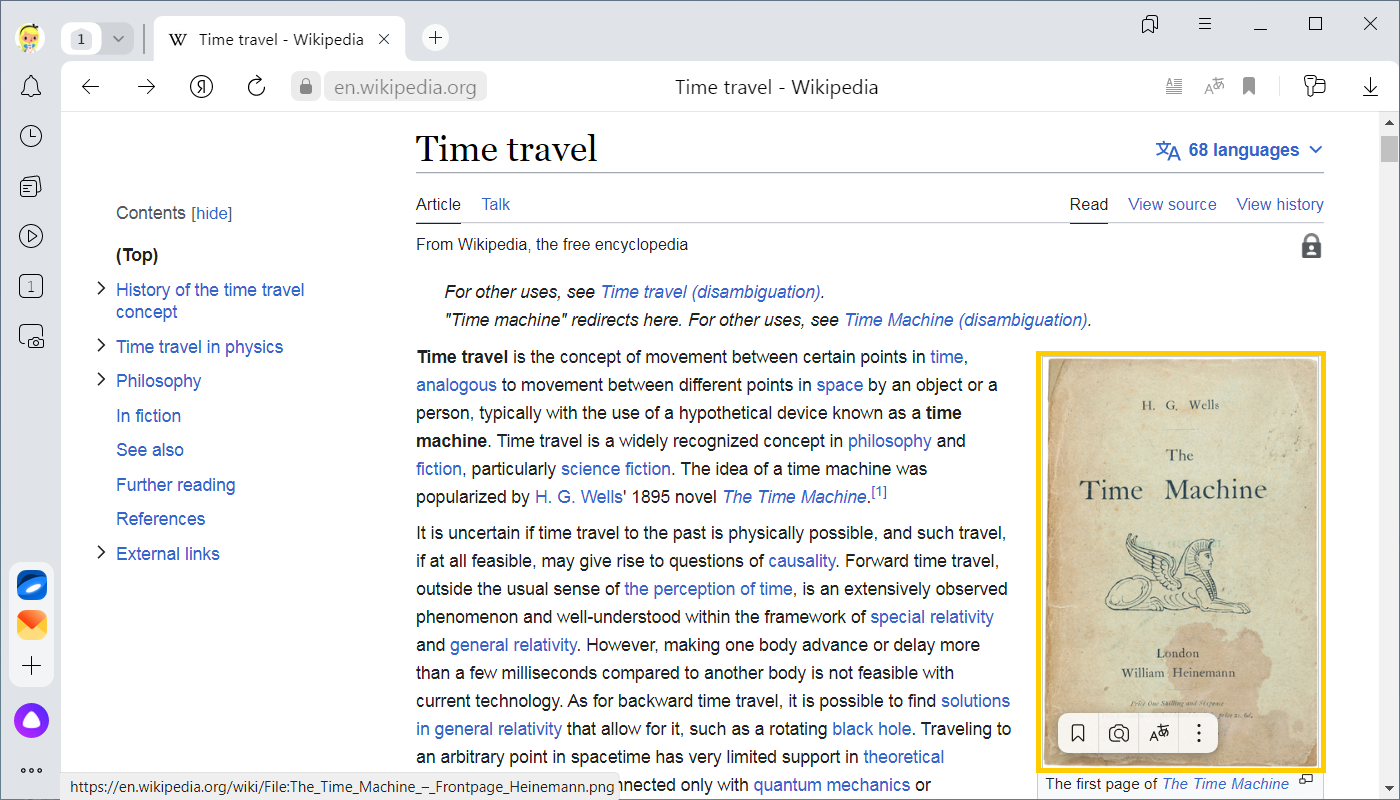The image size is (1400, 800).
Task: Open the View history tab
Action: [1280, 204]
